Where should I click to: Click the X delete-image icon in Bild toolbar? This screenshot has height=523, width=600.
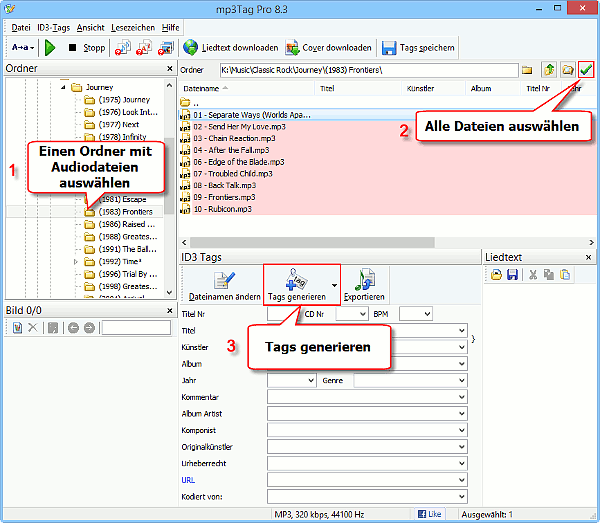coord(33,327)
